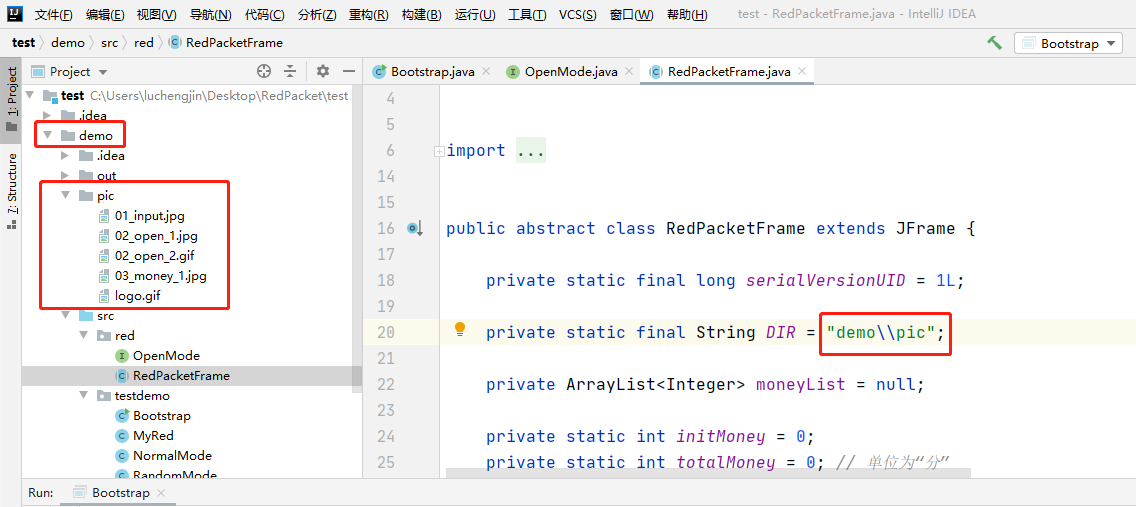Open Project panel settings gear
Screen dimensions: 1136x507
323,71
